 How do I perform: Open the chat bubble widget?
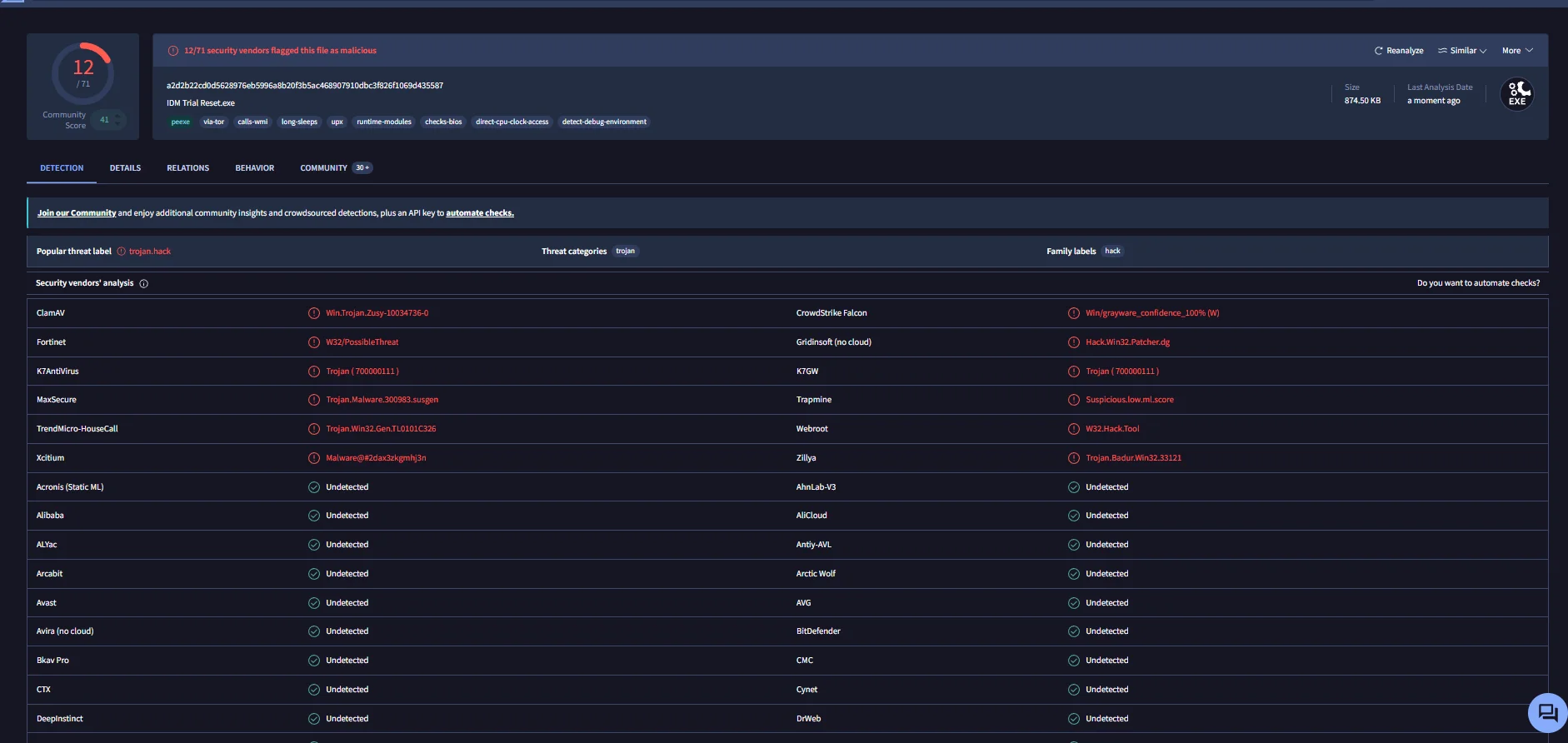click(1547, 713)
